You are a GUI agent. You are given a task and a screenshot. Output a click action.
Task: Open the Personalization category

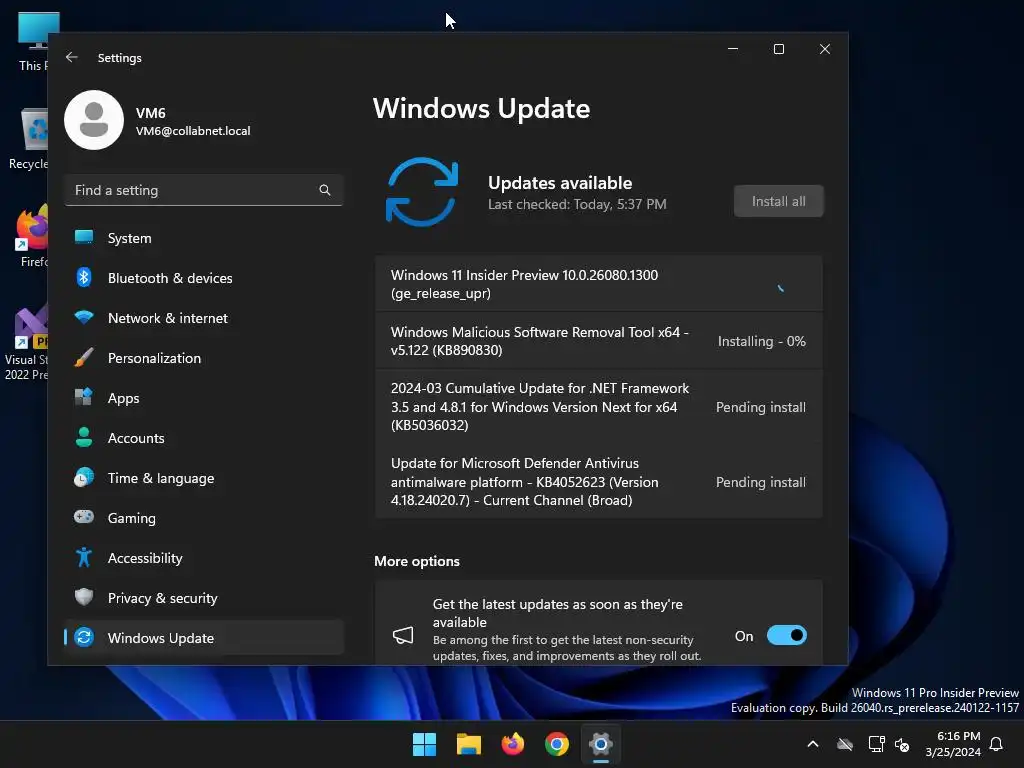(x=204, y=358)
